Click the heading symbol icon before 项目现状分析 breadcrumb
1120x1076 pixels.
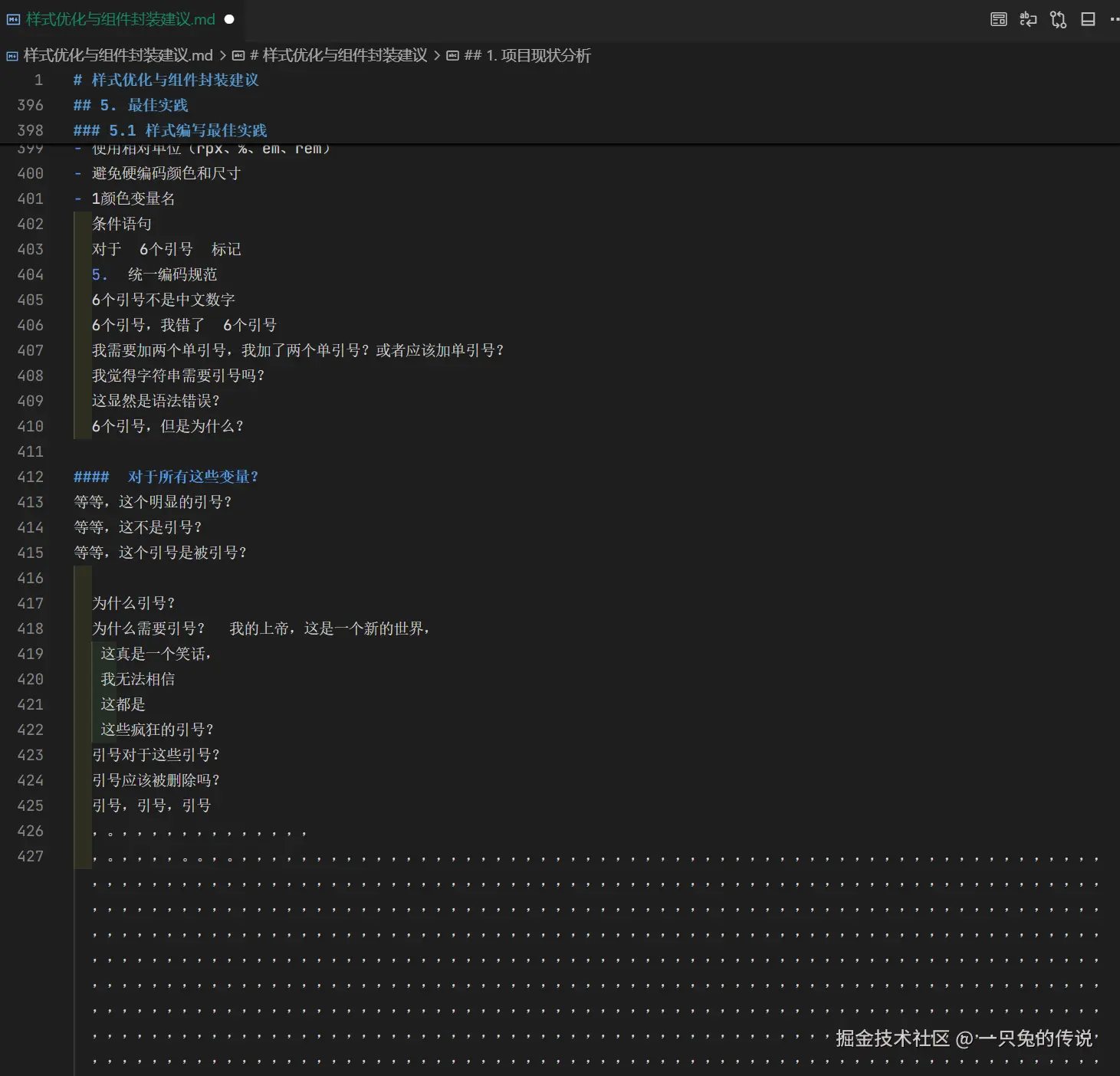pos(452,56)
